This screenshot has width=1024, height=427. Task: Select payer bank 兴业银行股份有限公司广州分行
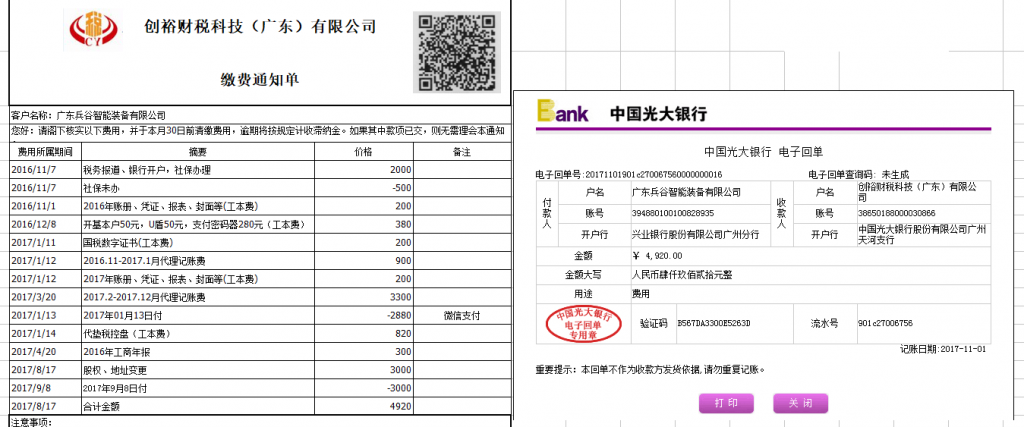[696, 234]
